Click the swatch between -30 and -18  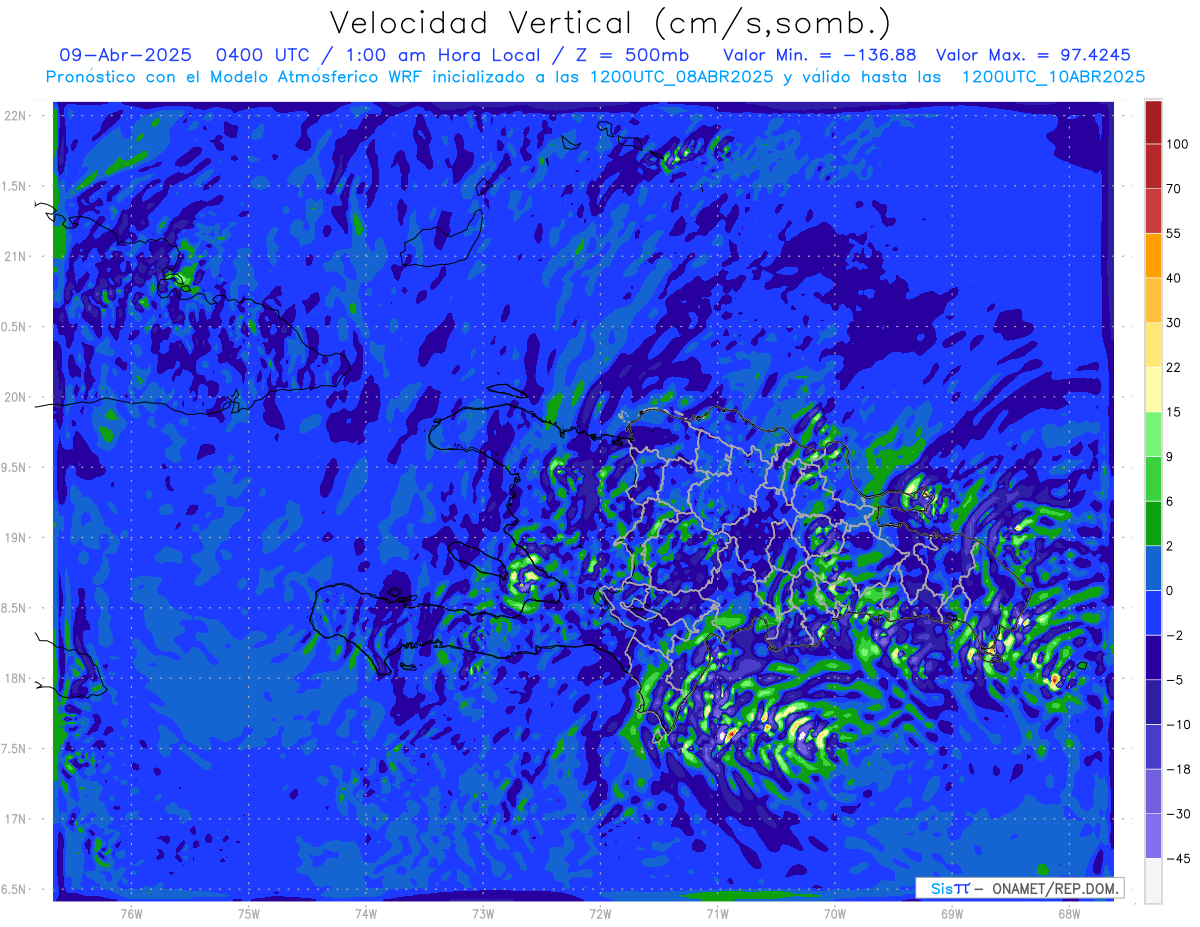(x=1153, y=792)
